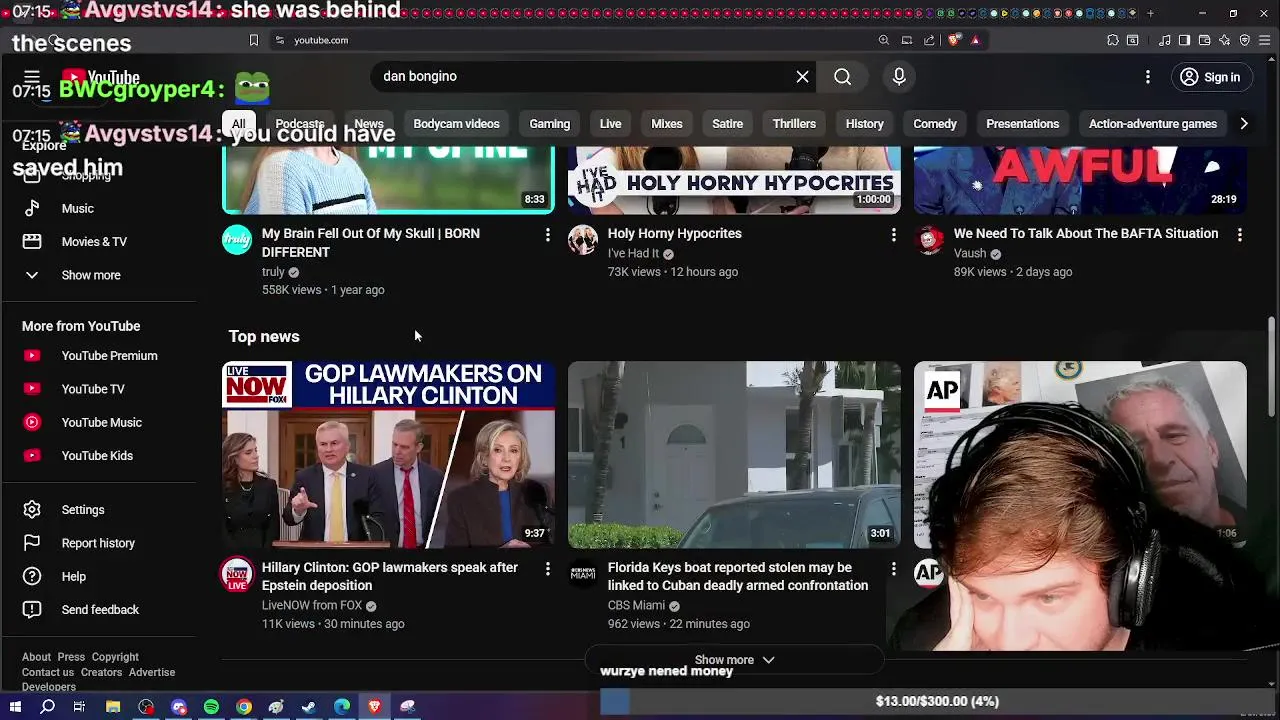Select the Bodycam videos chip

[456, 124]
